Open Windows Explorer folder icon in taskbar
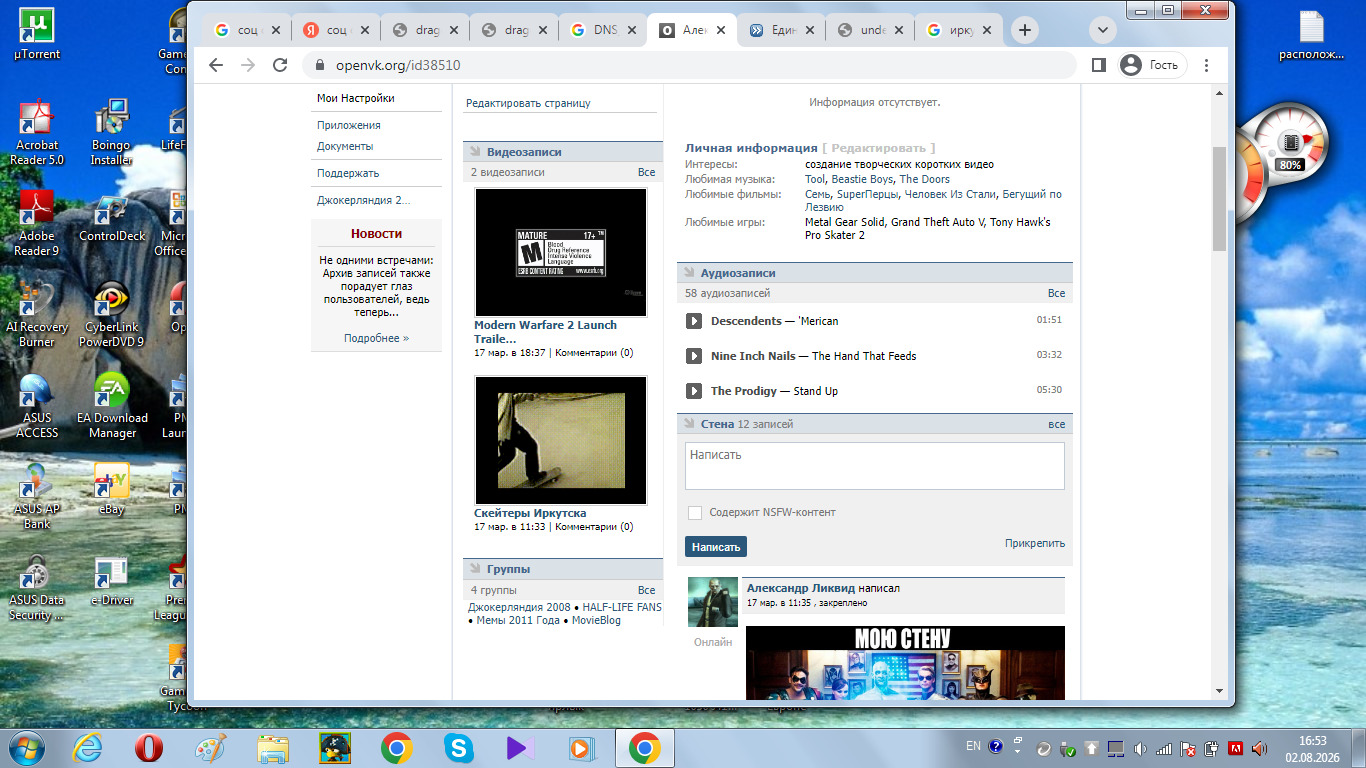 pos(273,748)
